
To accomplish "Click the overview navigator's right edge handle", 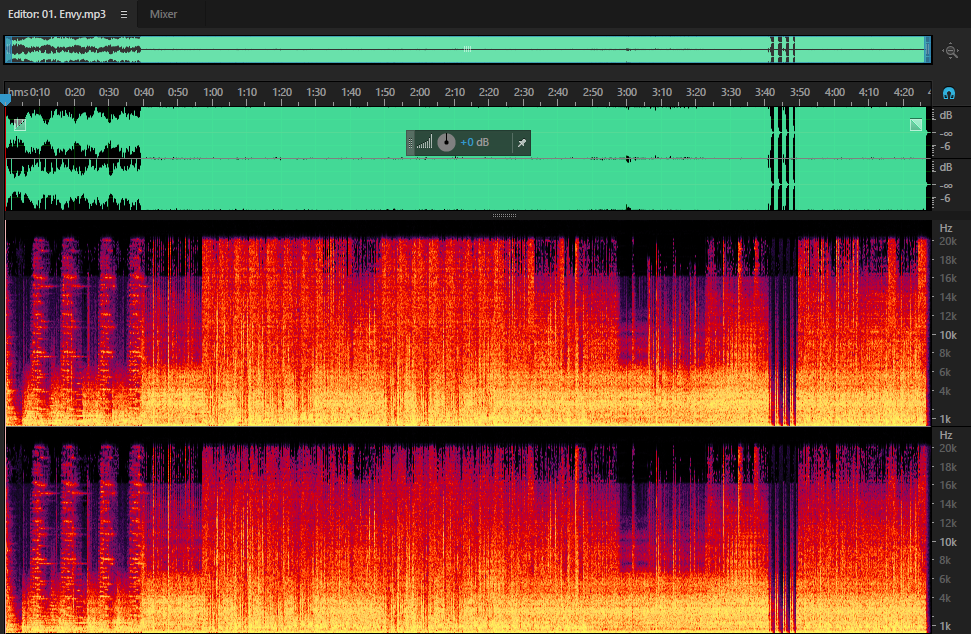I will [928, 50].
